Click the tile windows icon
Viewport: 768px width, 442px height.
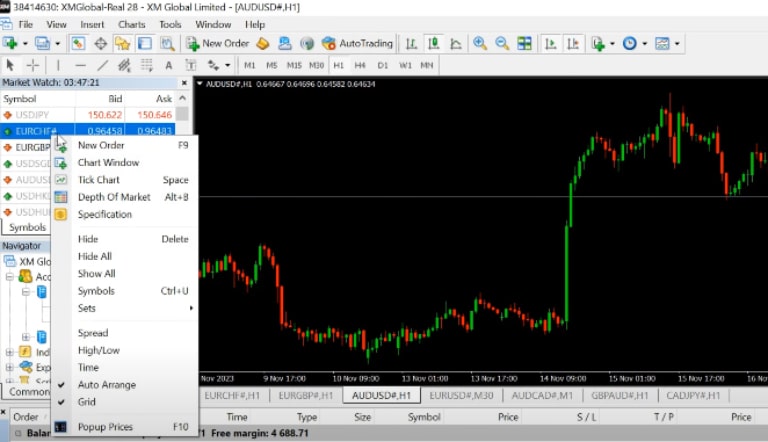pyautogui.click(x=524, y=44)
